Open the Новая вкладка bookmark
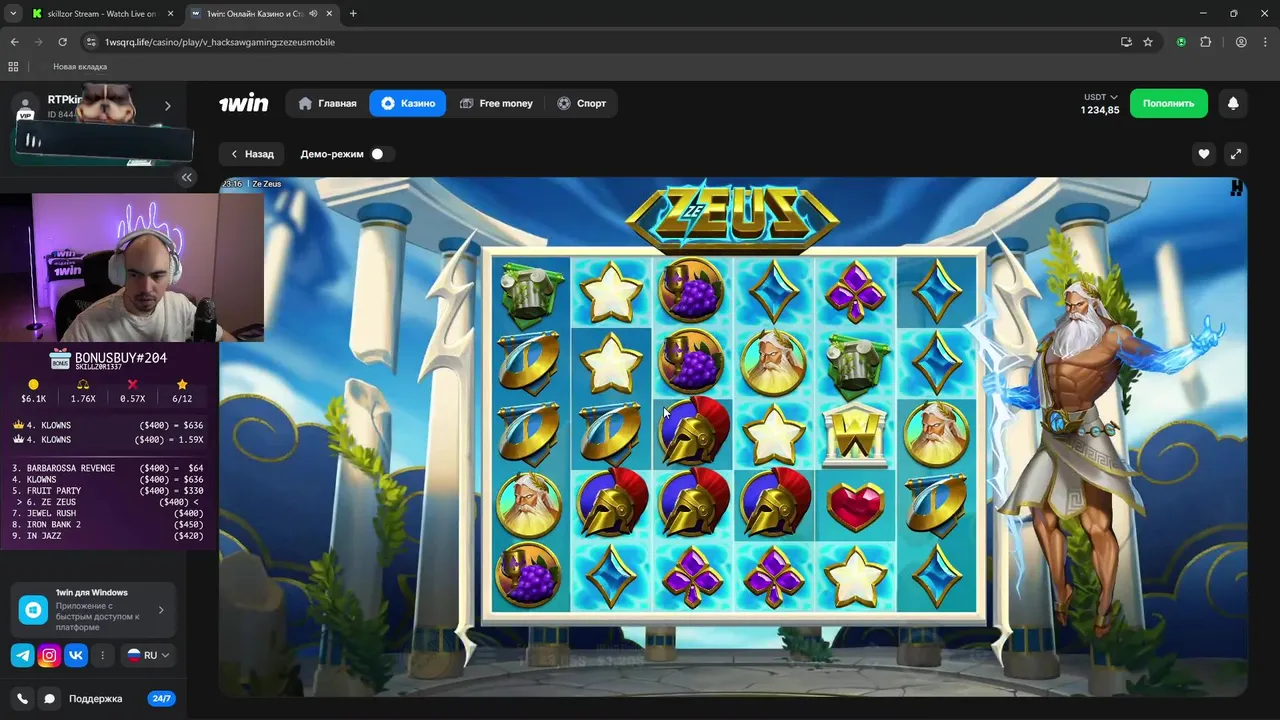 (x=80, y=67)
